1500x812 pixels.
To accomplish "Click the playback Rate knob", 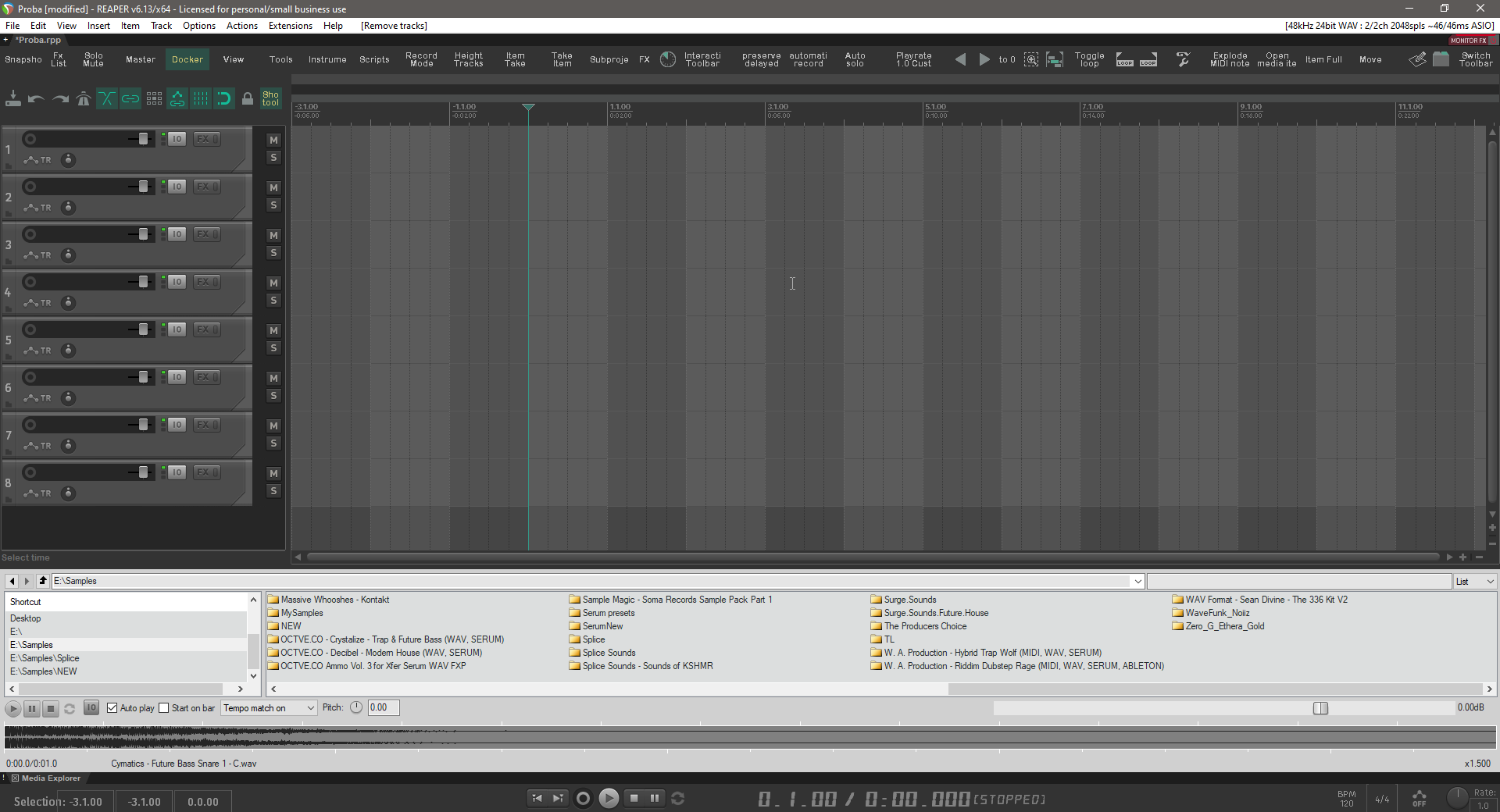I will click(1457, 798).
